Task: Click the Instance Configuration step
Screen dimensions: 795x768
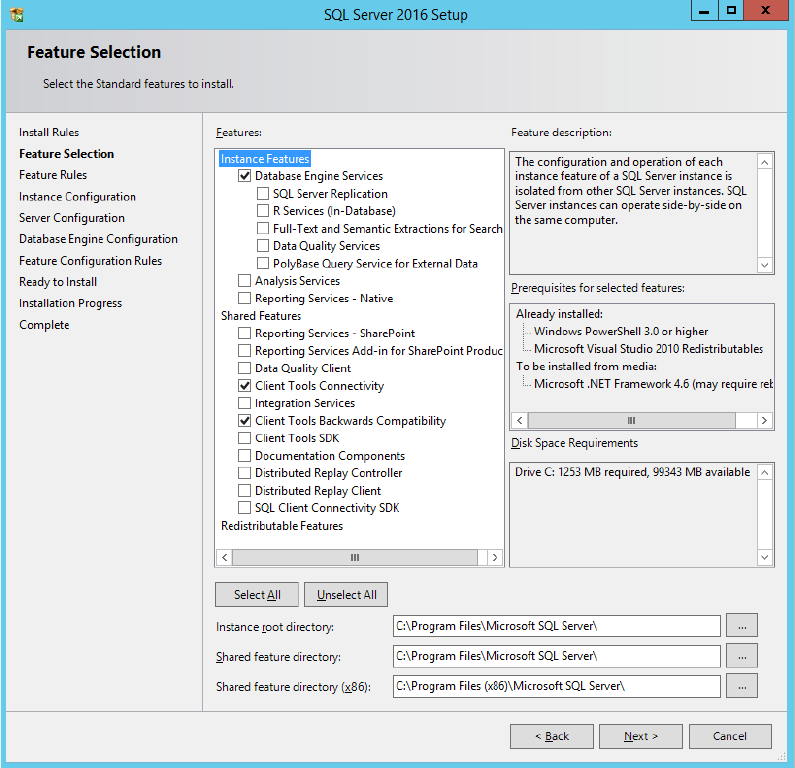Action: coord(78,197)
